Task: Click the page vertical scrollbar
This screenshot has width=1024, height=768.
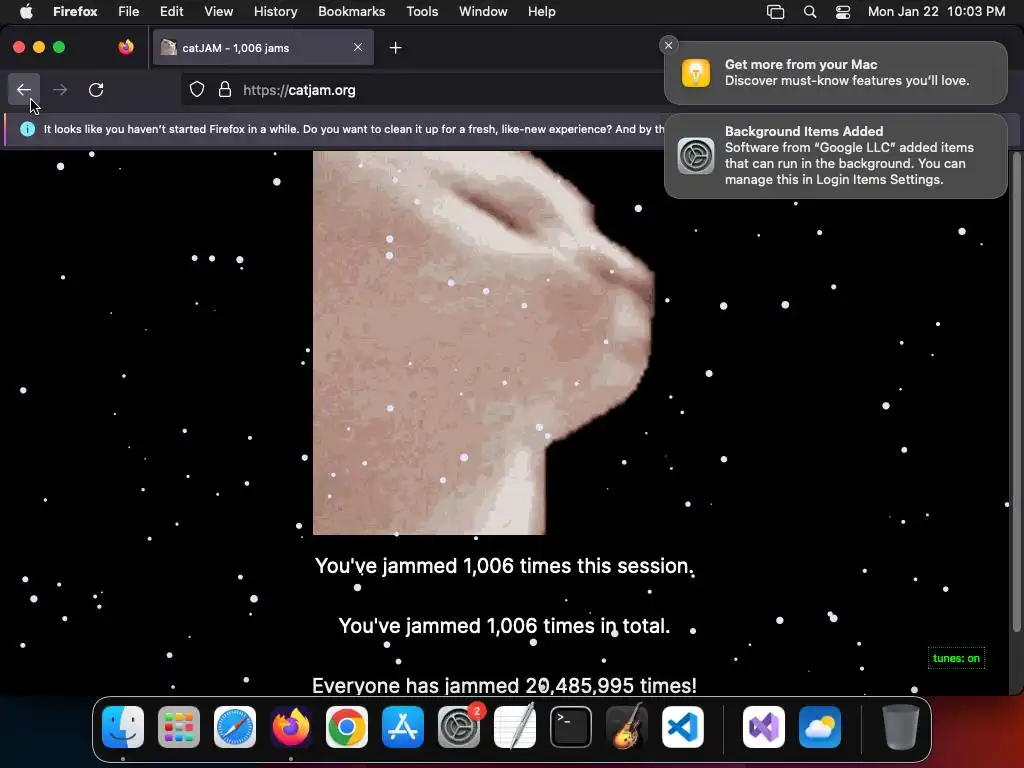Action: pyautogui.click(x=1016, y=392)
